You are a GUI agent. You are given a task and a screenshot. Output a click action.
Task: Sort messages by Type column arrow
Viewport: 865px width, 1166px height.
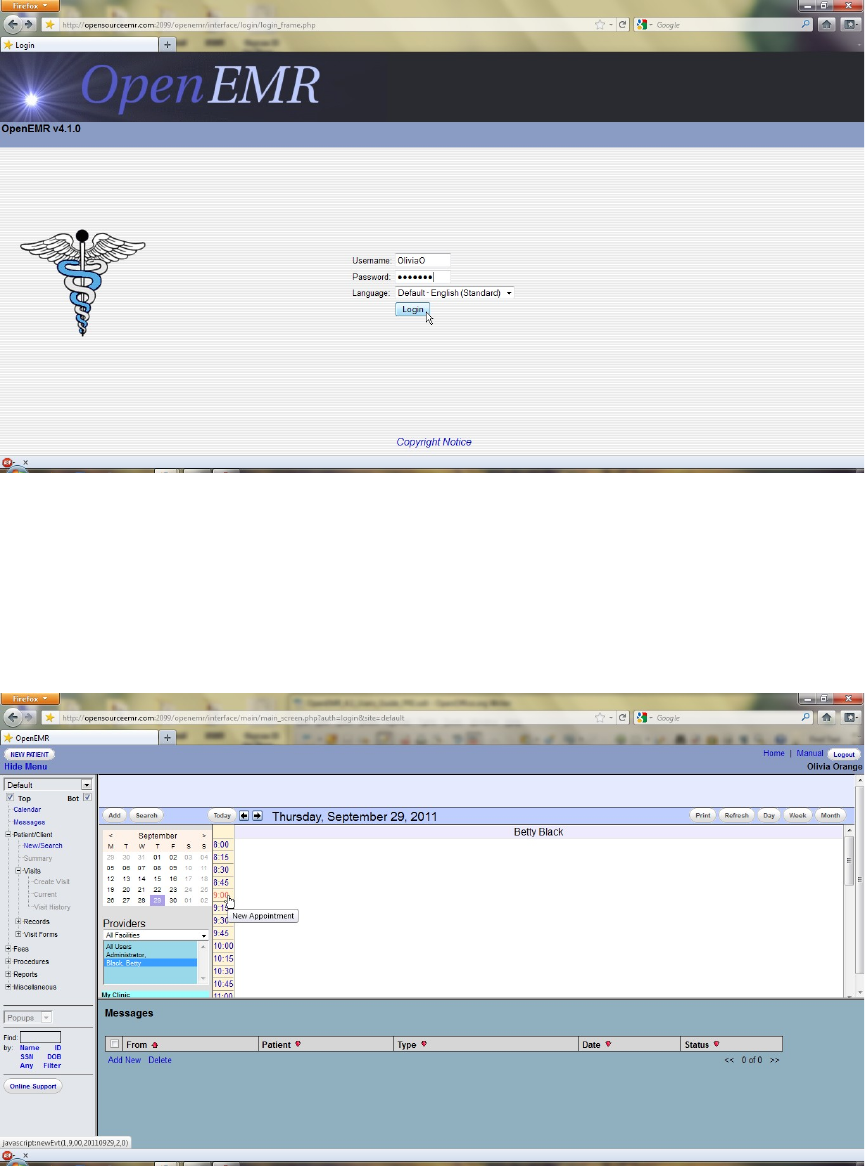(x=424, y=1044)
